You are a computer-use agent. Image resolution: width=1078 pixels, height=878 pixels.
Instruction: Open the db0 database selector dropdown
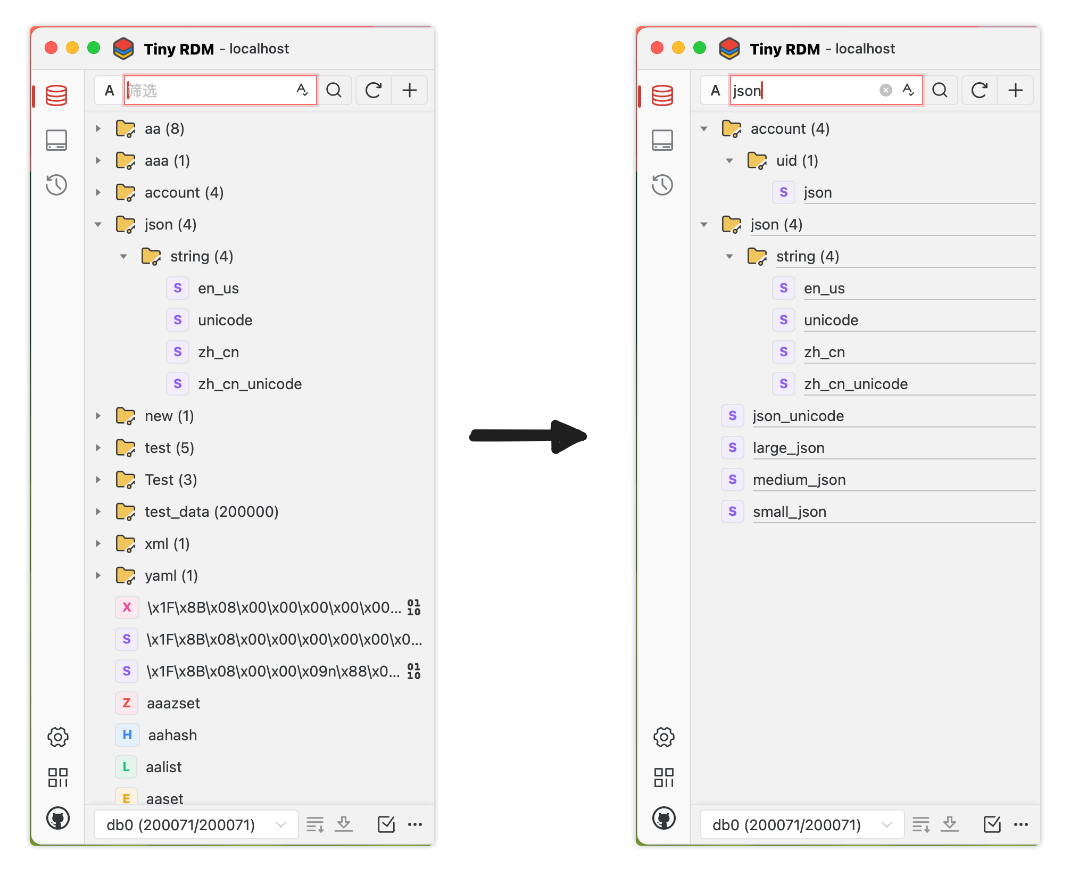point(195,824)
